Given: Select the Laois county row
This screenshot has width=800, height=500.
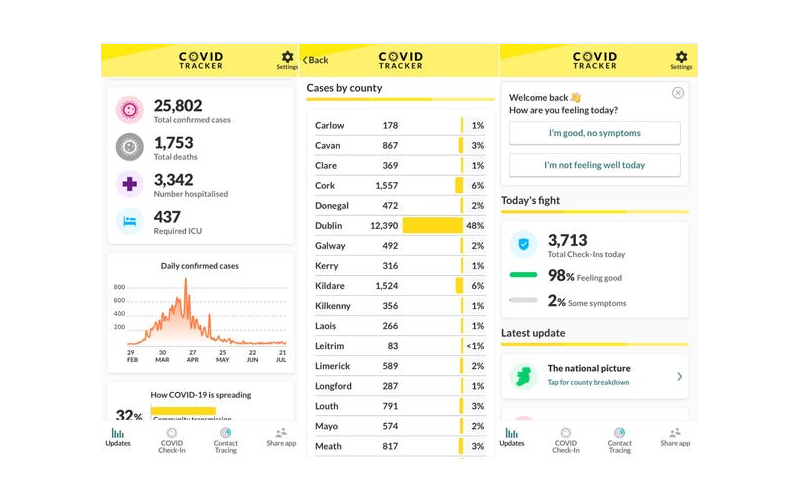Looking at the screenshot, I should pos(401,326).
